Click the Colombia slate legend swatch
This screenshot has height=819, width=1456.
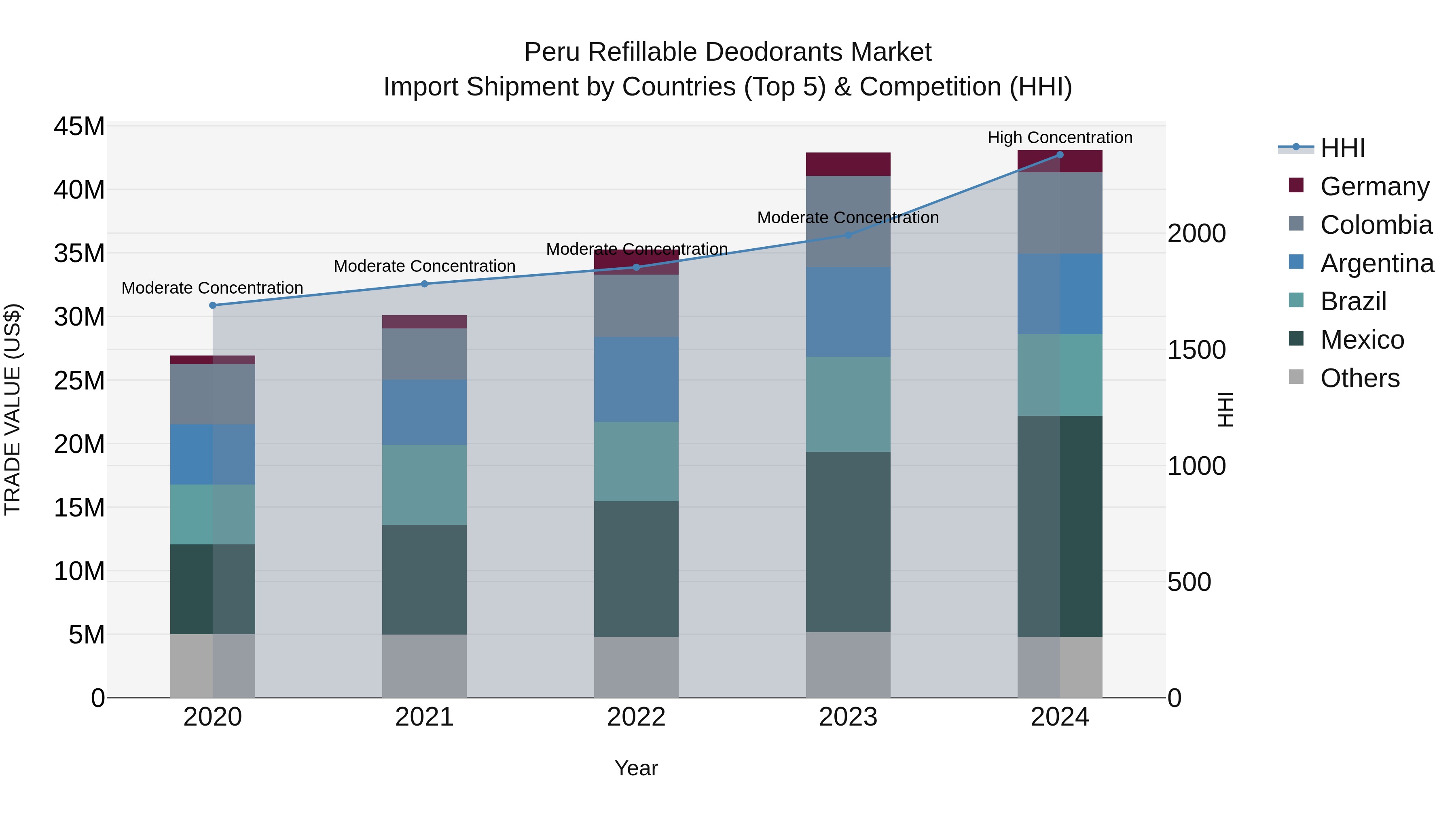coord(1296,224)
